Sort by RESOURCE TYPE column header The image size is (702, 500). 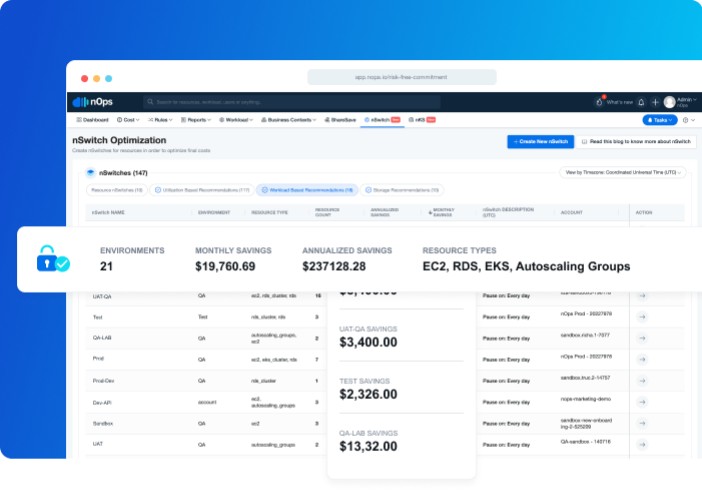[270, 213]
